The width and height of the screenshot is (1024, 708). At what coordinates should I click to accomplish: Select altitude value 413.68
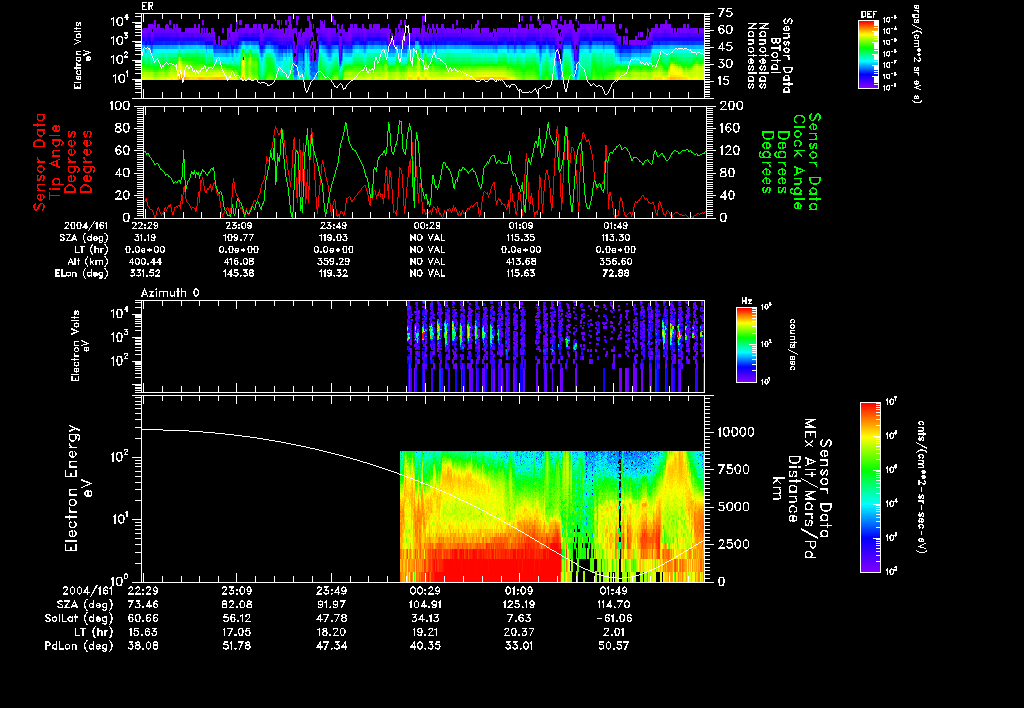click(521, 261)
